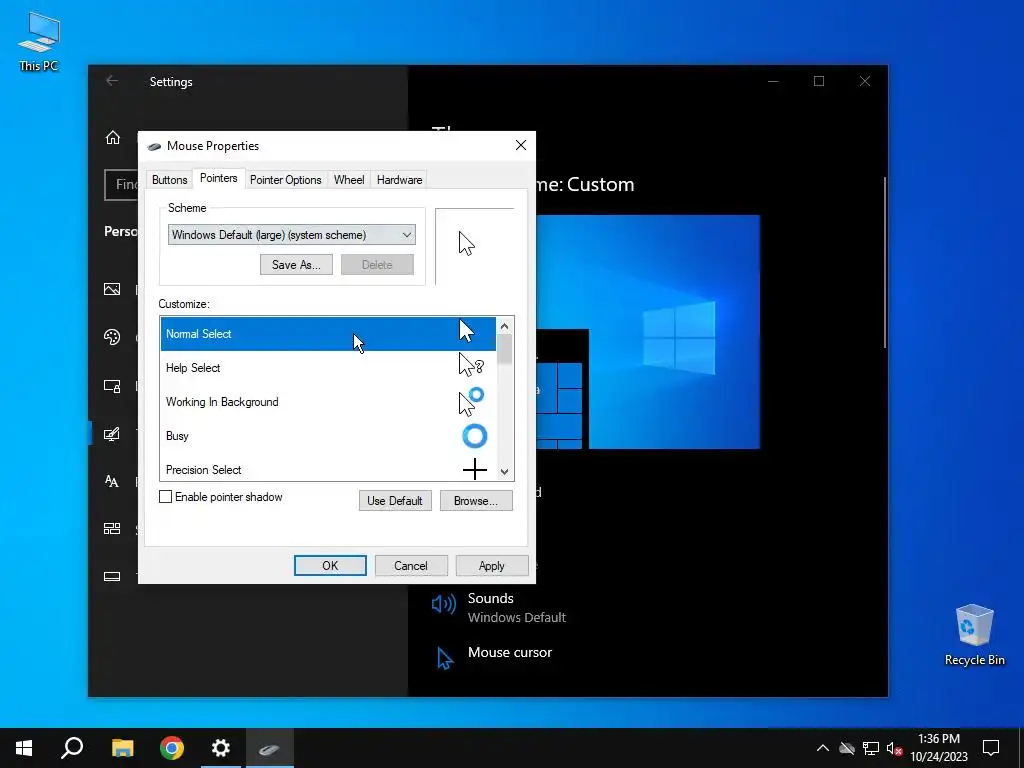Click the Cancel button
1024x768 pixels.
click(411, 566)
